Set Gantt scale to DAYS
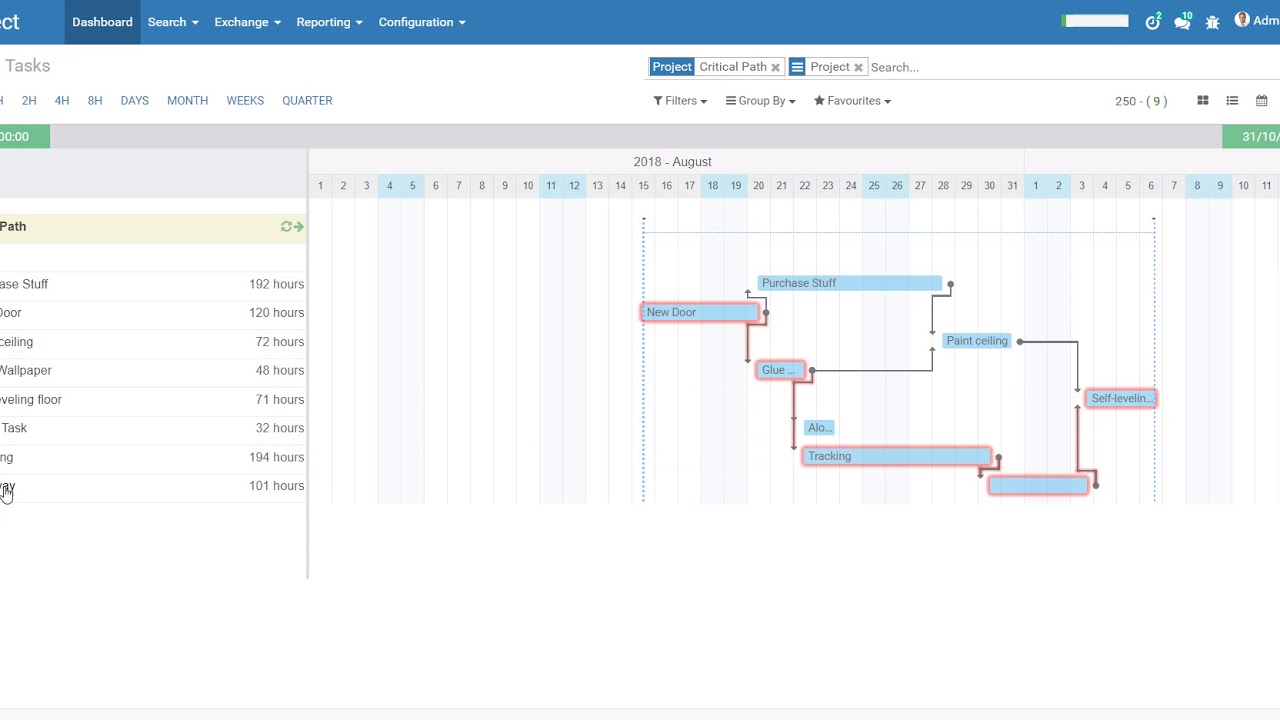1280x720 pixels. tap(135, 101)
